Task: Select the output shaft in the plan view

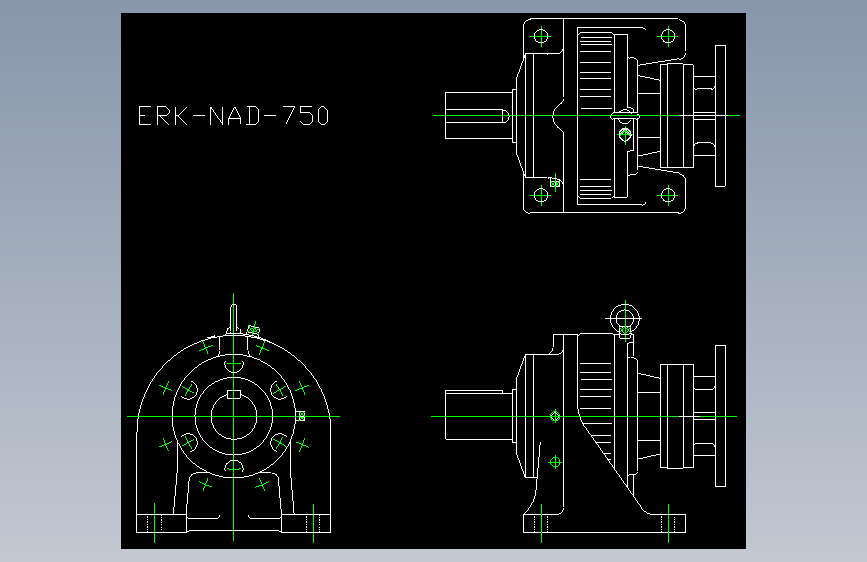Action: pyautogui.click(x=478, y=116)
